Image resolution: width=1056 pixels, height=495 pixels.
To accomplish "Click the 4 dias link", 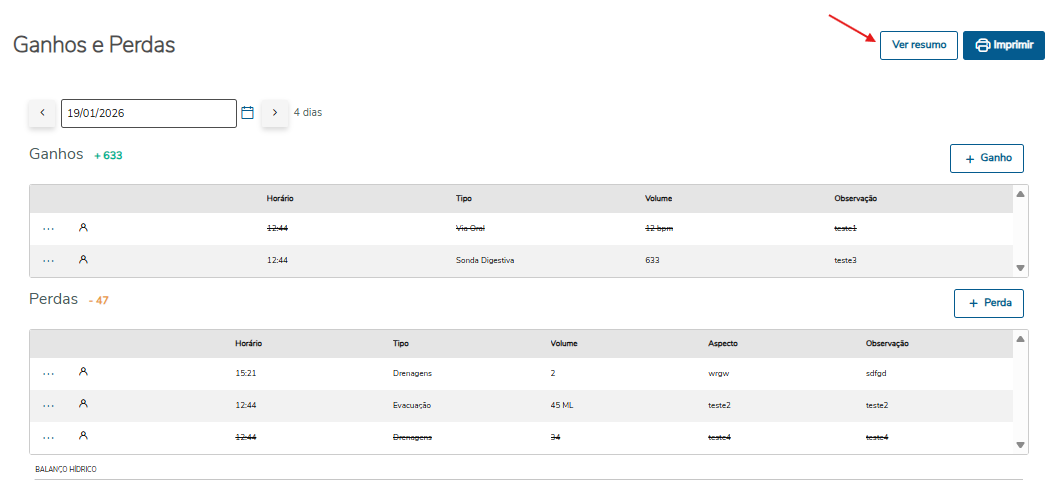I will (308, 113).
